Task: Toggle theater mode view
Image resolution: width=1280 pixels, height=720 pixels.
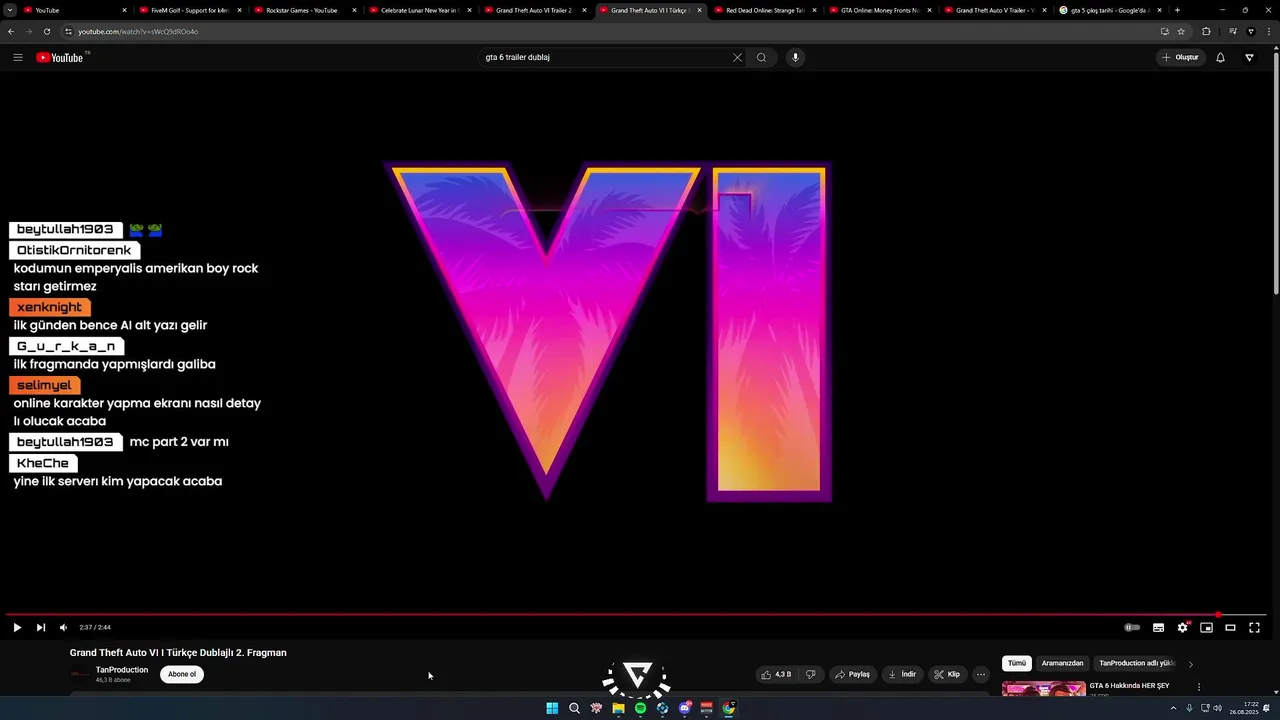Action: pyautogui.click(x=1231, y=627)
